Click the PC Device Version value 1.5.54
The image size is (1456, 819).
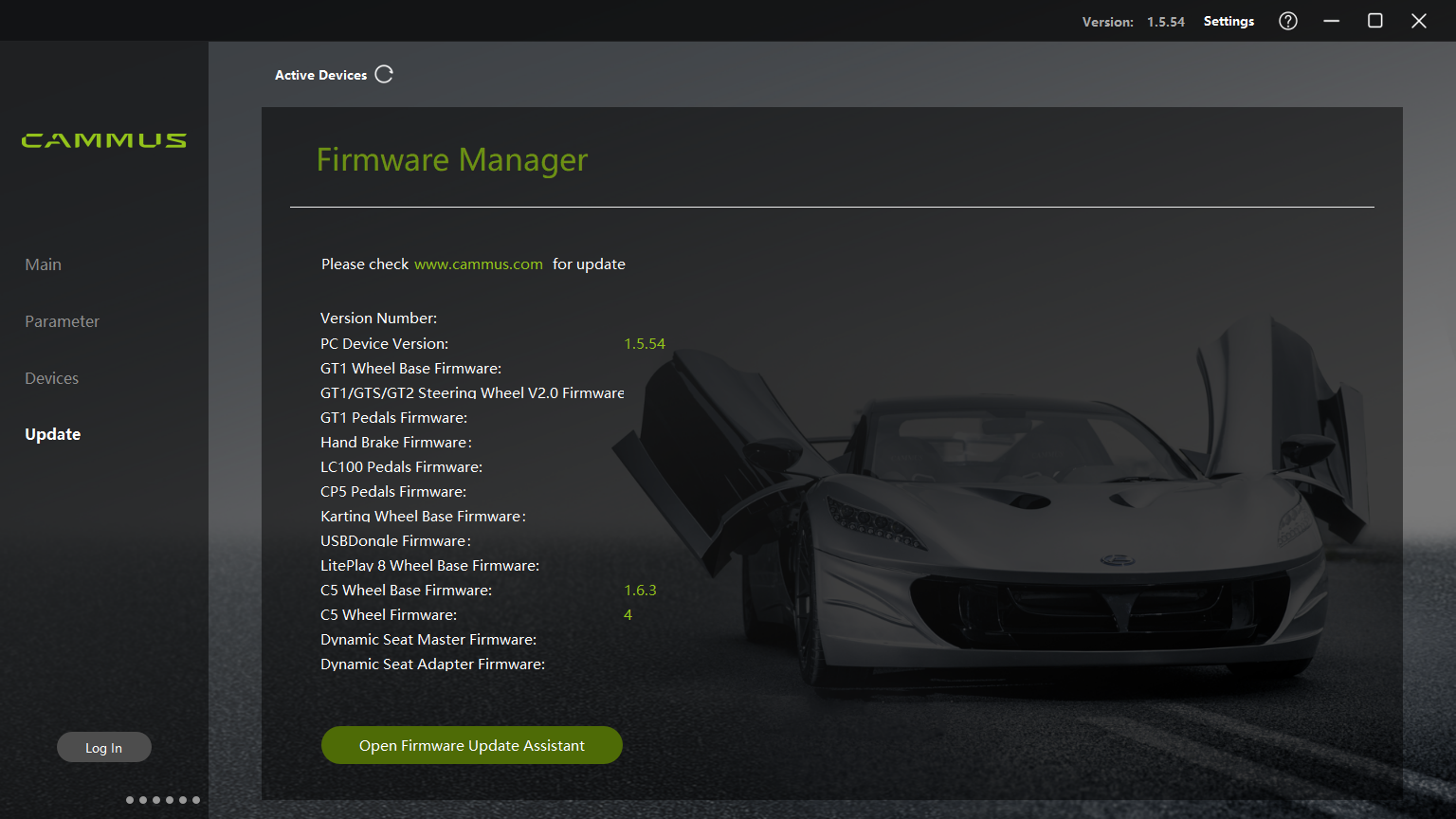pos(645,343)
